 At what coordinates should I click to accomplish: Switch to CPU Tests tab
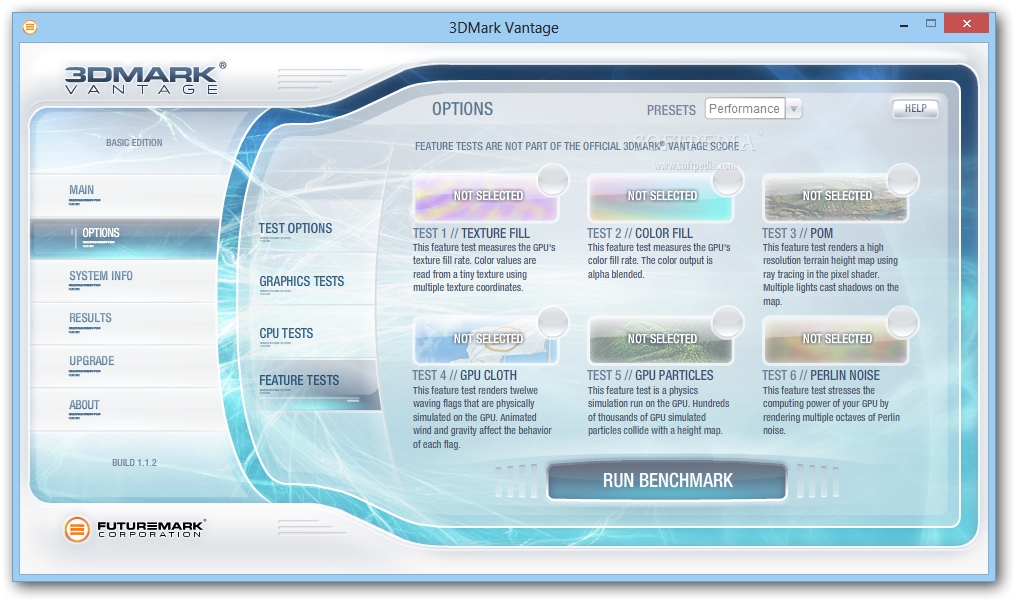286,333
